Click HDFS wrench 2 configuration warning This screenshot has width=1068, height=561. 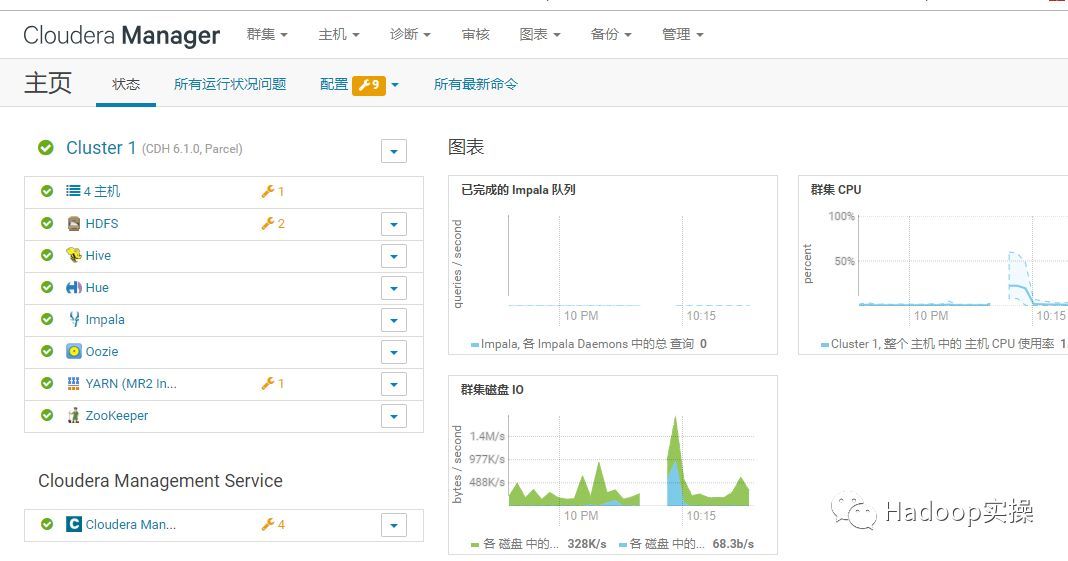pos(273,223)
